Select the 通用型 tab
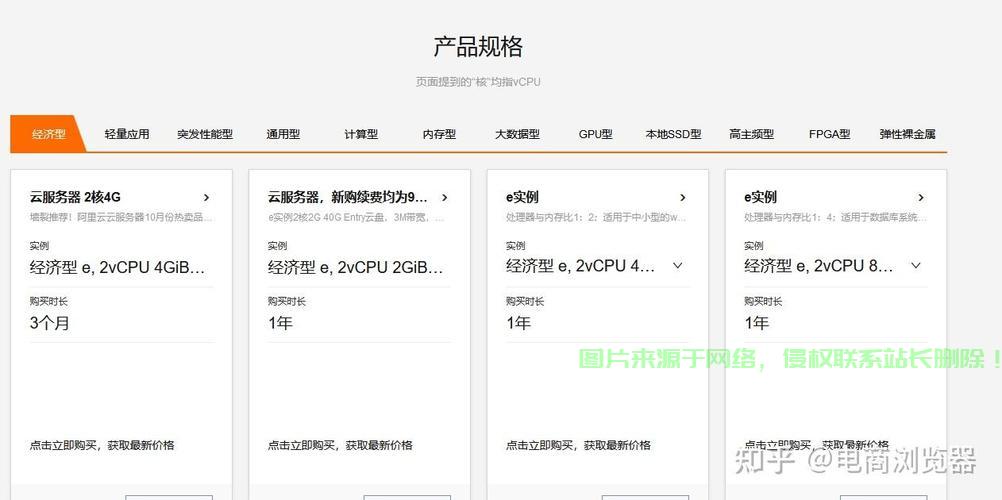 283,134
